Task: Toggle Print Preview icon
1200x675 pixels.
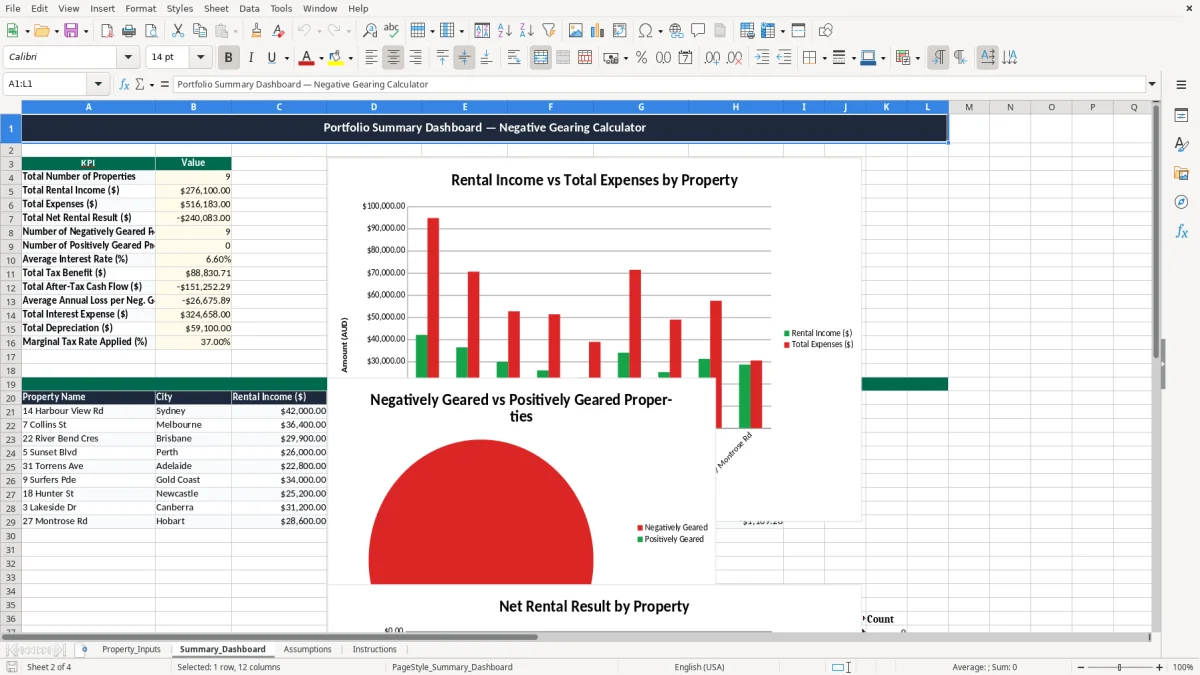Action: [149, 31]
